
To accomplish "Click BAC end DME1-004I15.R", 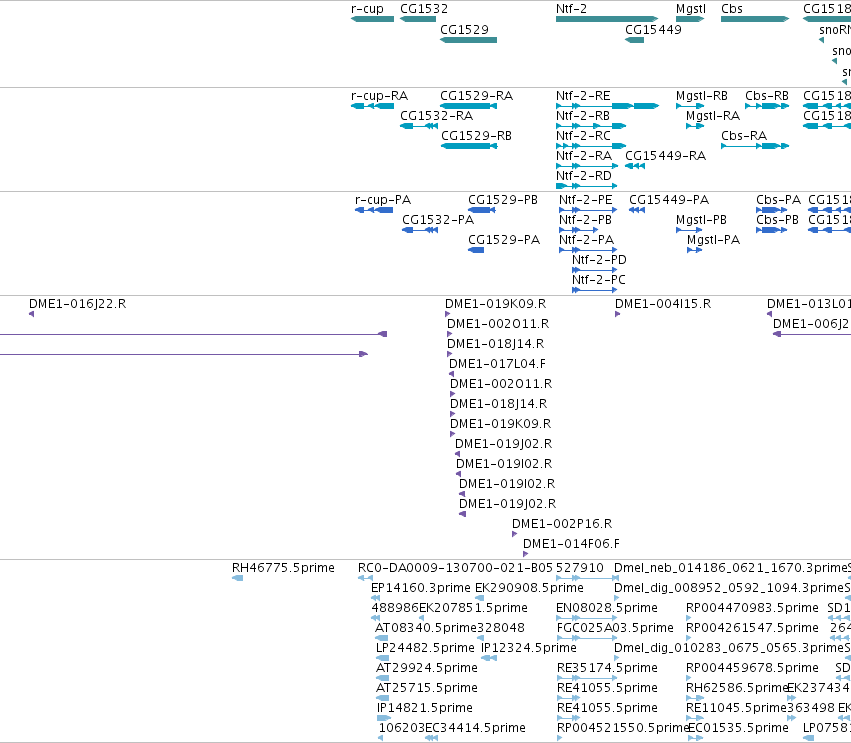I will (618, 314).
